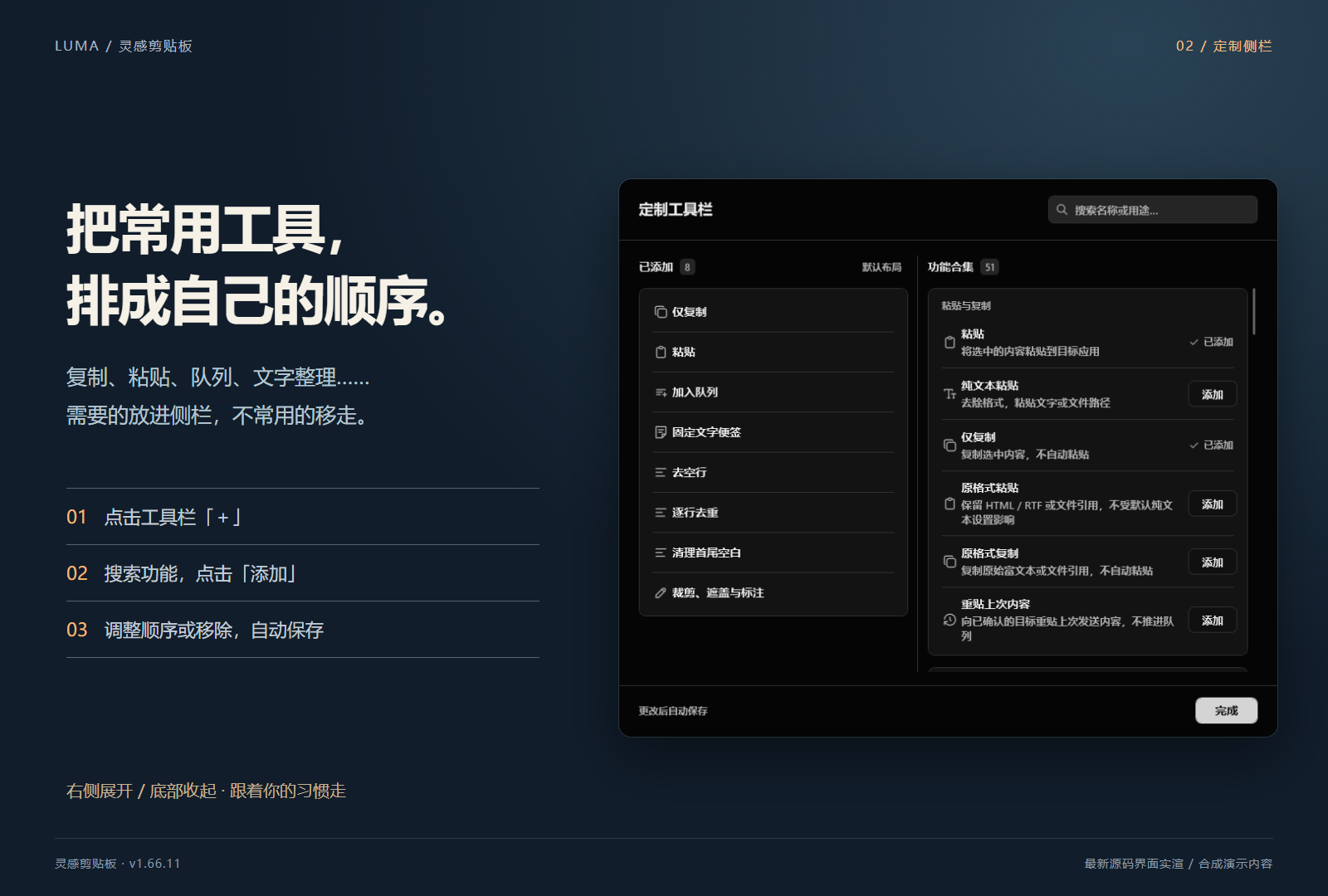This screenshot has height=896, width=1328.
Task: Toggle the 已添加 mark on 仅复制
Action: (1211, 446)
